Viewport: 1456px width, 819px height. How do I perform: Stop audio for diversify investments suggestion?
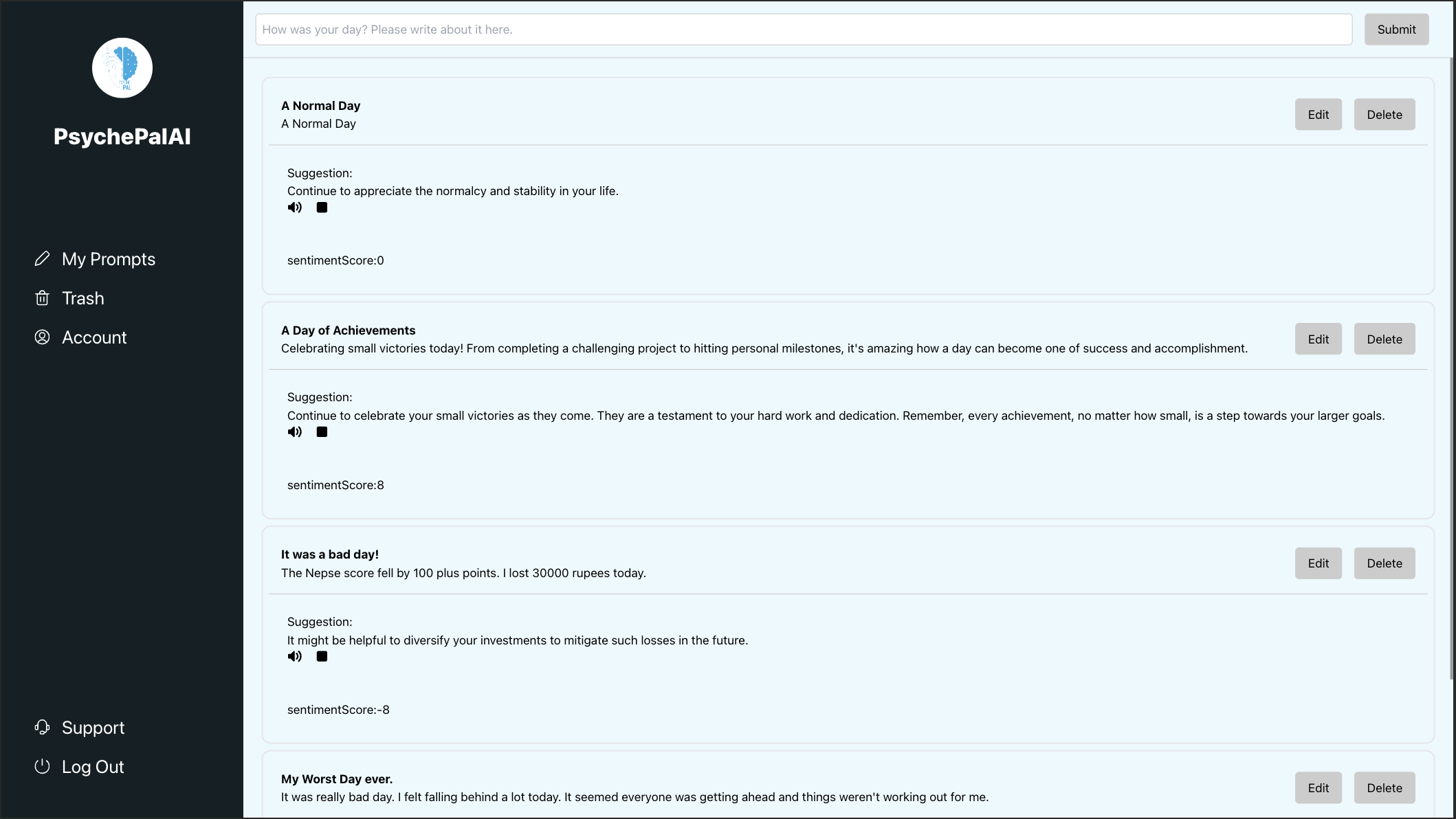click(x=322, y=656)
